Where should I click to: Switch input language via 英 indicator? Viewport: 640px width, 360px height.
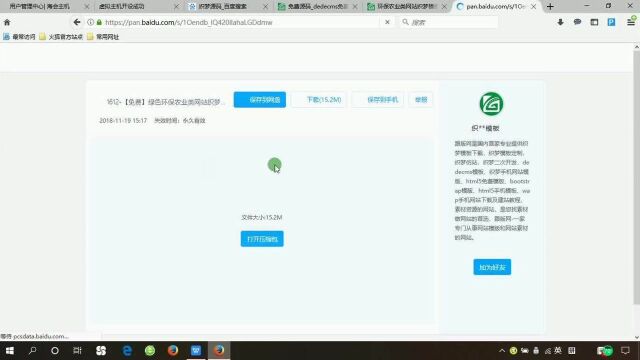point(558,351)
